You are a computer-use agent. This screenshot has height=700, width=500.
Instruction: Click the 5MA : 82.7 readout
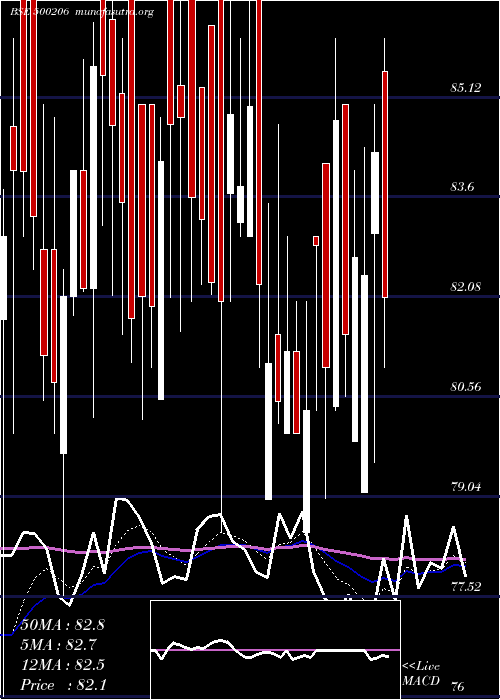click(59, 645)
